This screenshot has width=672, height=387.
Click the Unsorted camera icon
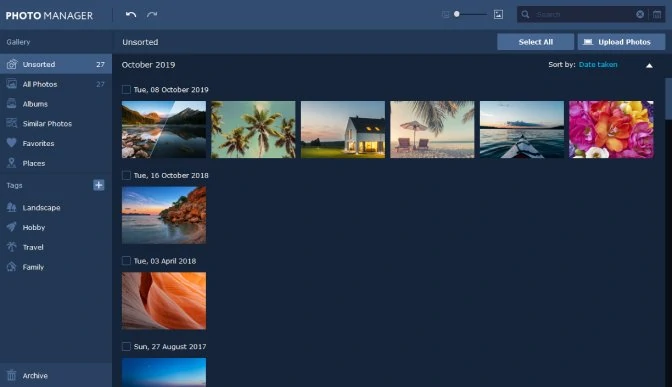(x=12, y=64)
